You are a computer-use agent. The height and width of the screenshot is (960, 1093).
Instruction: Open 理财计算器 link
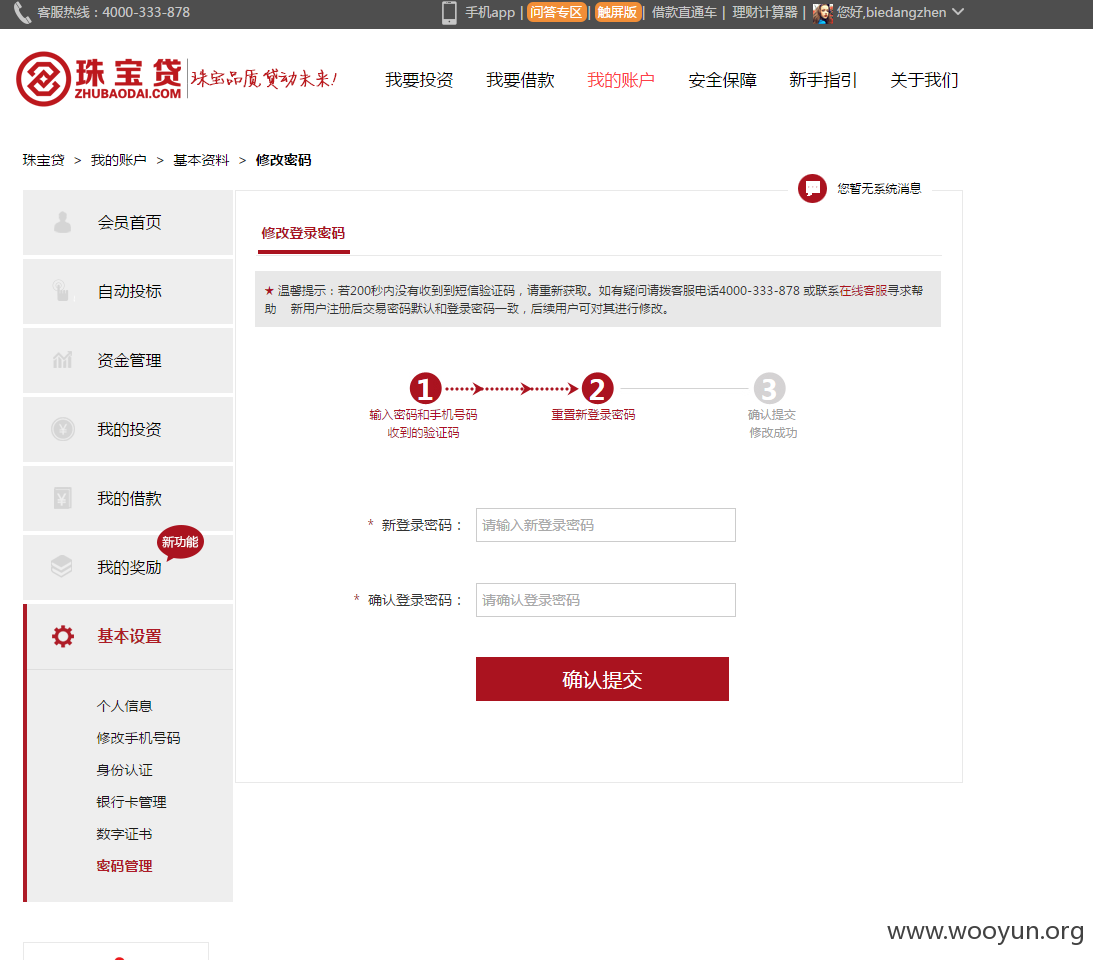pyautogui.click(x=765, y=13)
